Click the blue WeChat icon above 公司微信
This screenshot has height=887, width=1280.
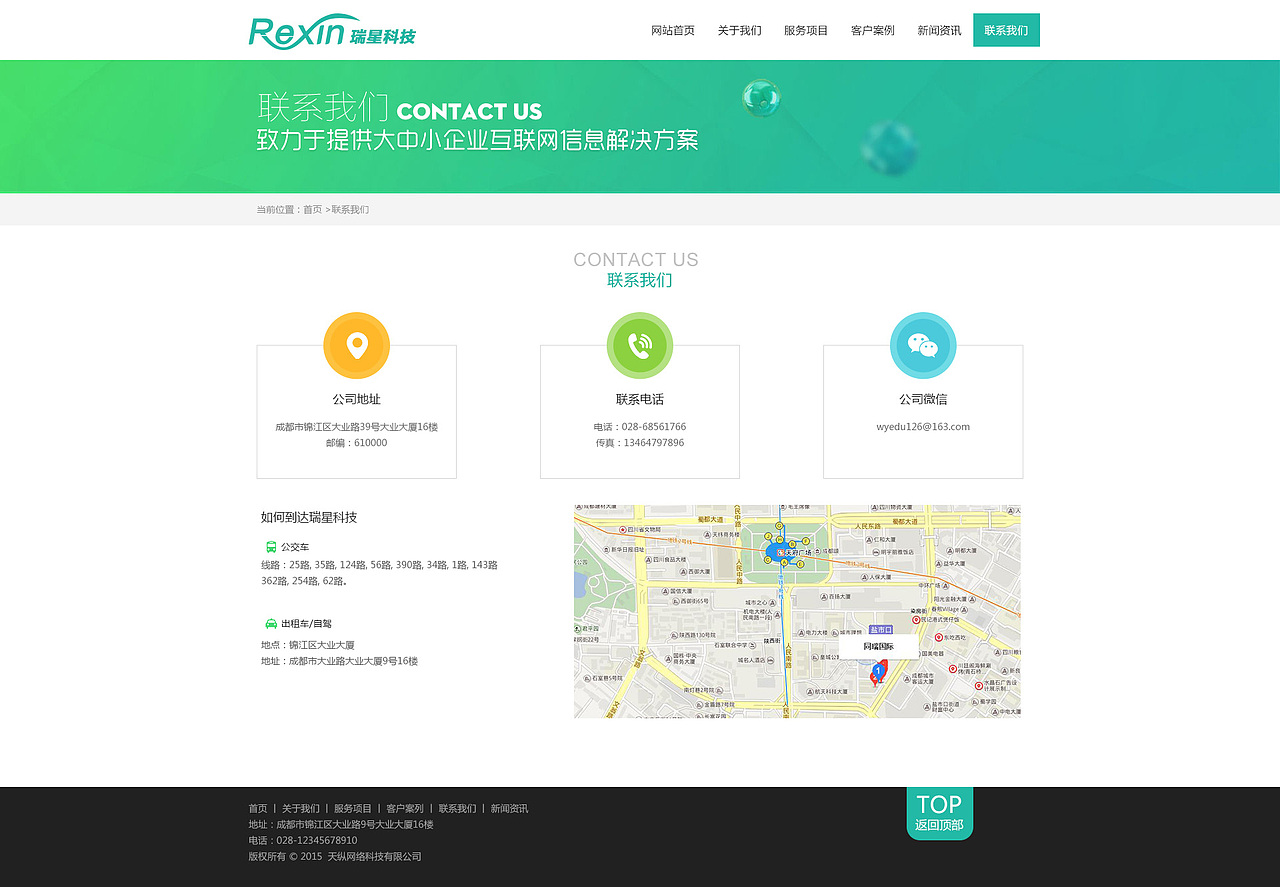pyautogui.click(x=923, y=346)
